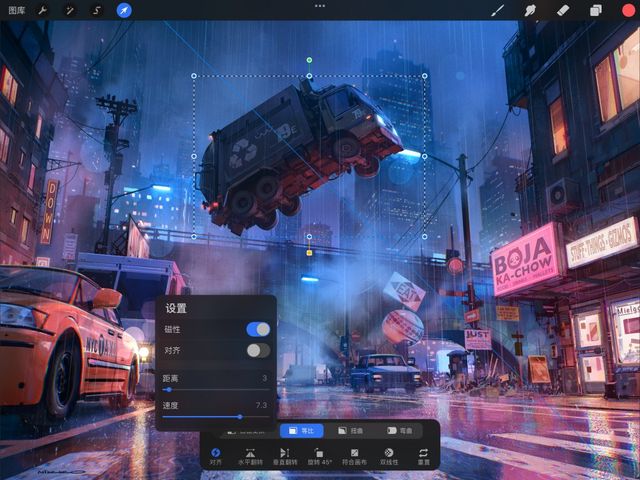Tap the three-dot menu at top center
This screenshot has width=640, height=480.
[320, 6]
